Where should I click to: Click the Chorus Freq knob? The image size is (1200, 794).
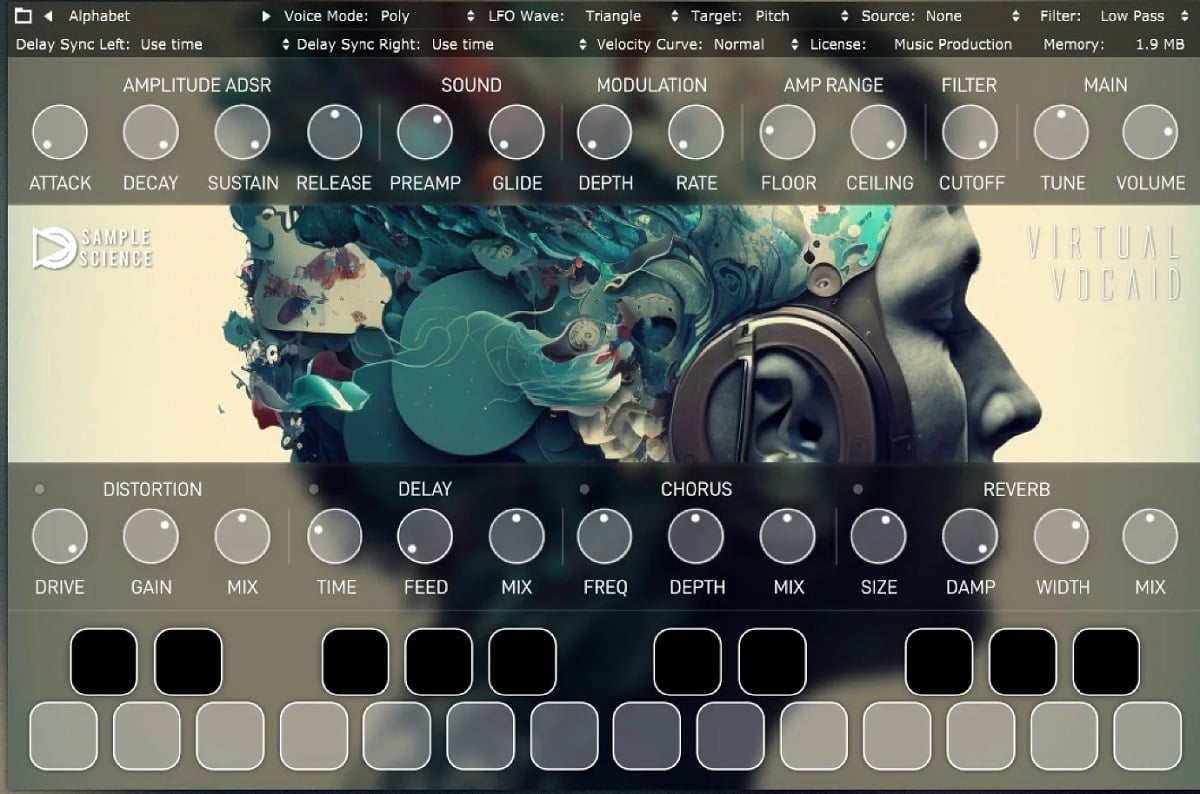point(605,536)
